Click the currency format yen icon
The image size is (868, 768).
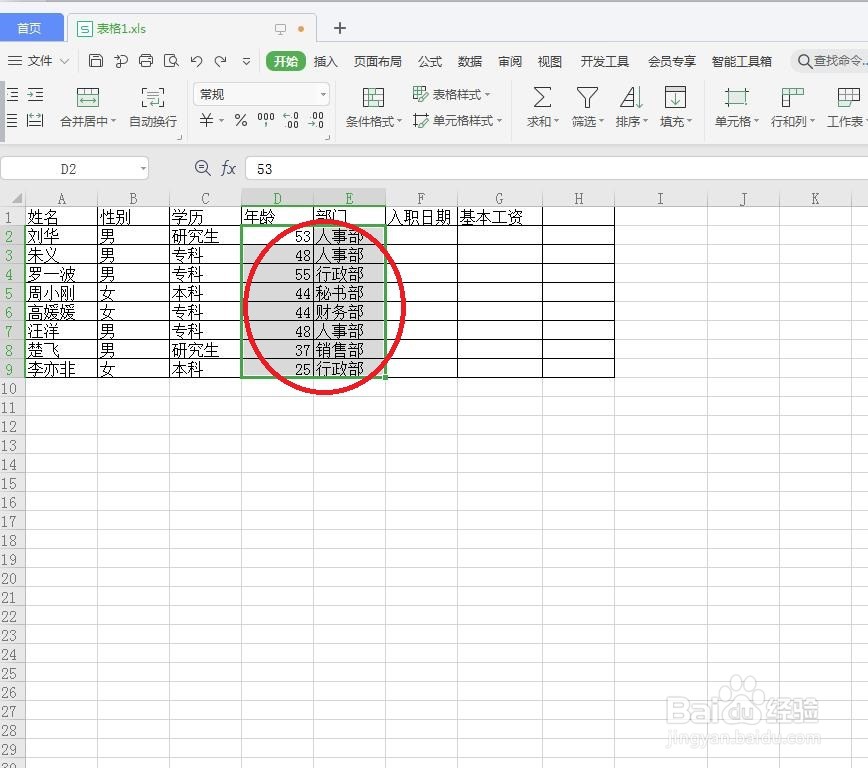(x=206, y=120)
